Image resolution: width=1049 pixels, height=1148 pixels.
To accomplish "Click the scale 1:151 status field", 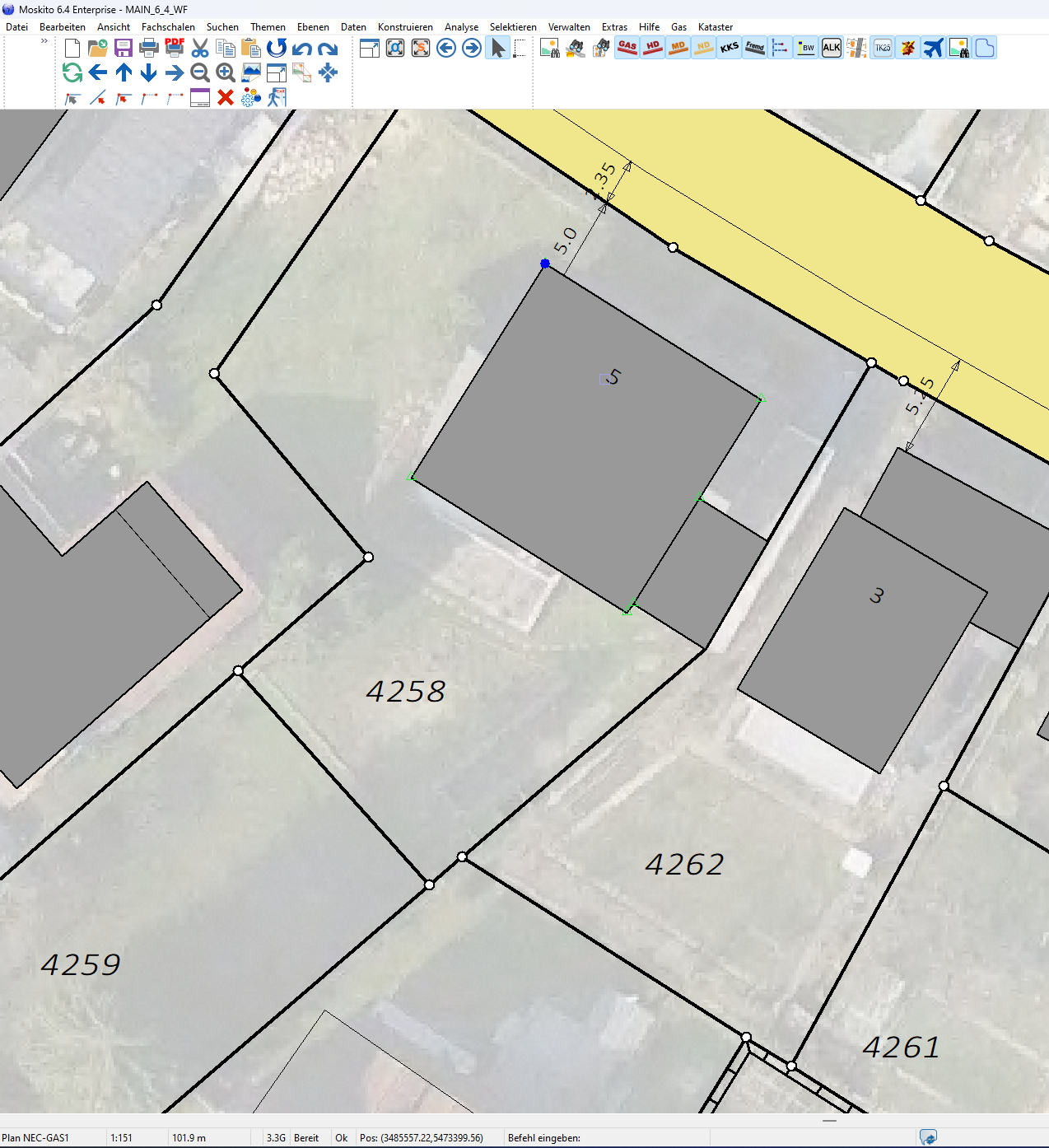I will (122, 1138).
